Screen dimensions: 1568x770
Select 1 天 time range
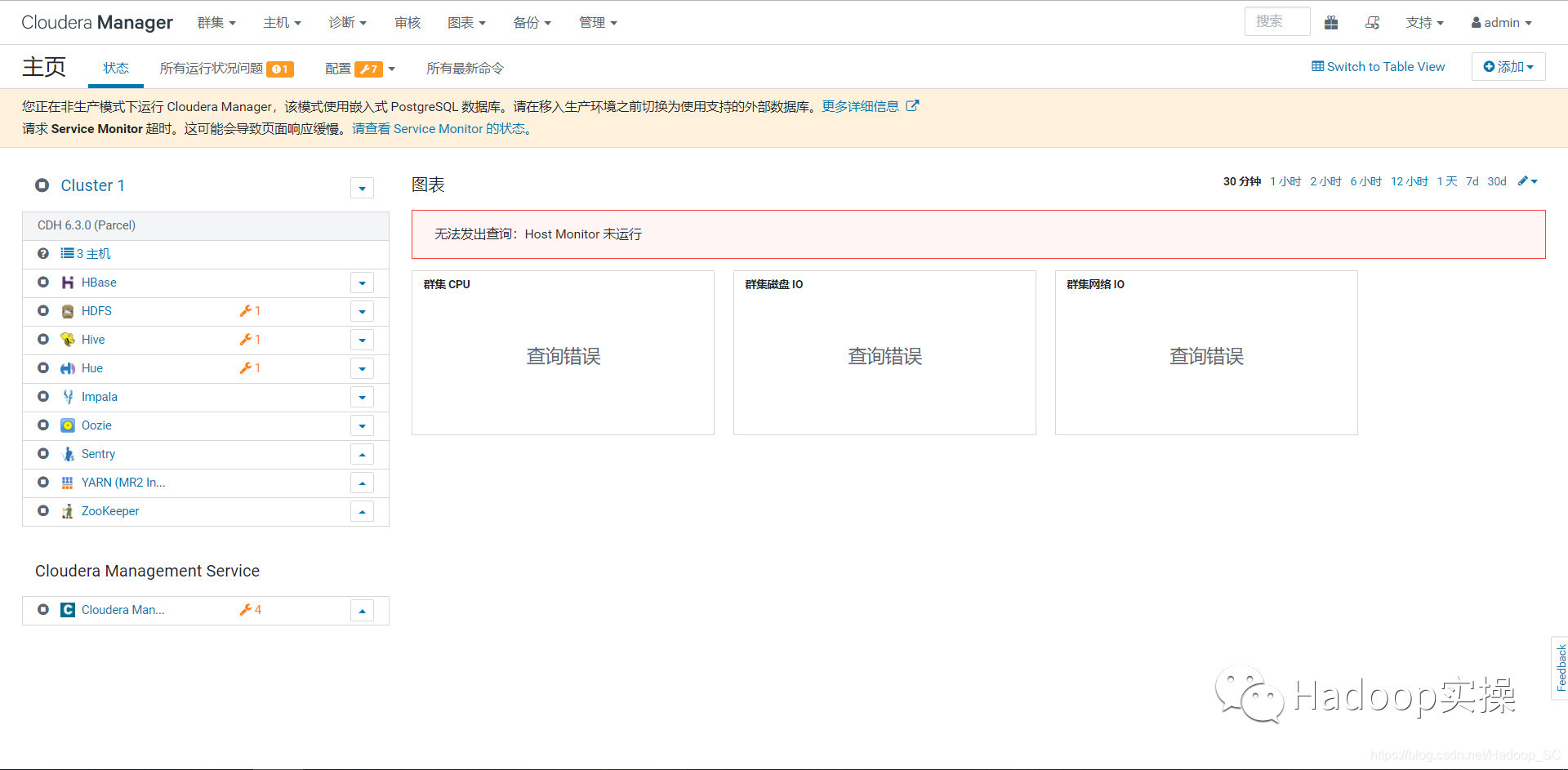coord(1447,181)
